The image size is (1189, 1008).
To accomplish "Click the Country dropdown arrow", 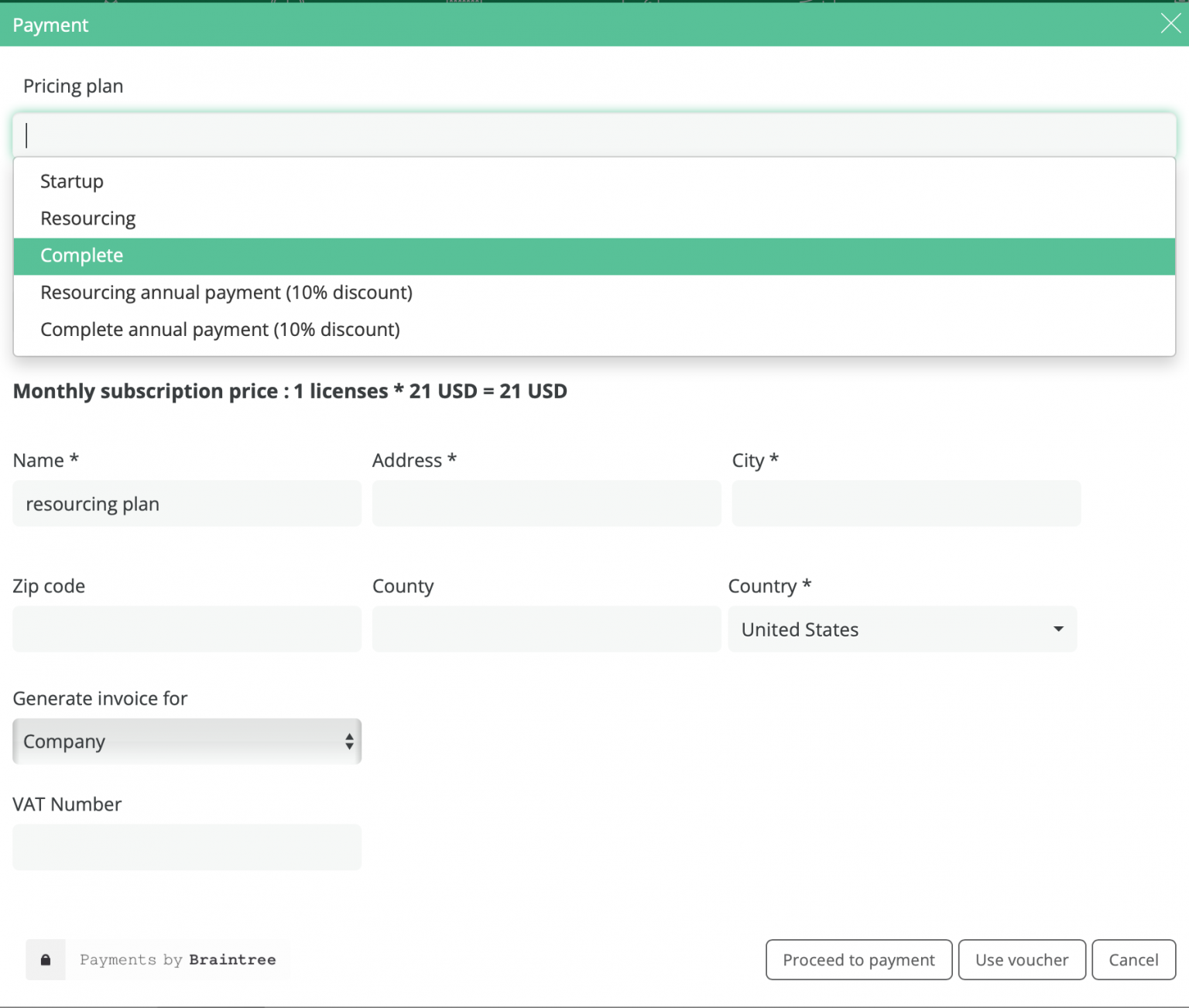I will (1058, 629).
